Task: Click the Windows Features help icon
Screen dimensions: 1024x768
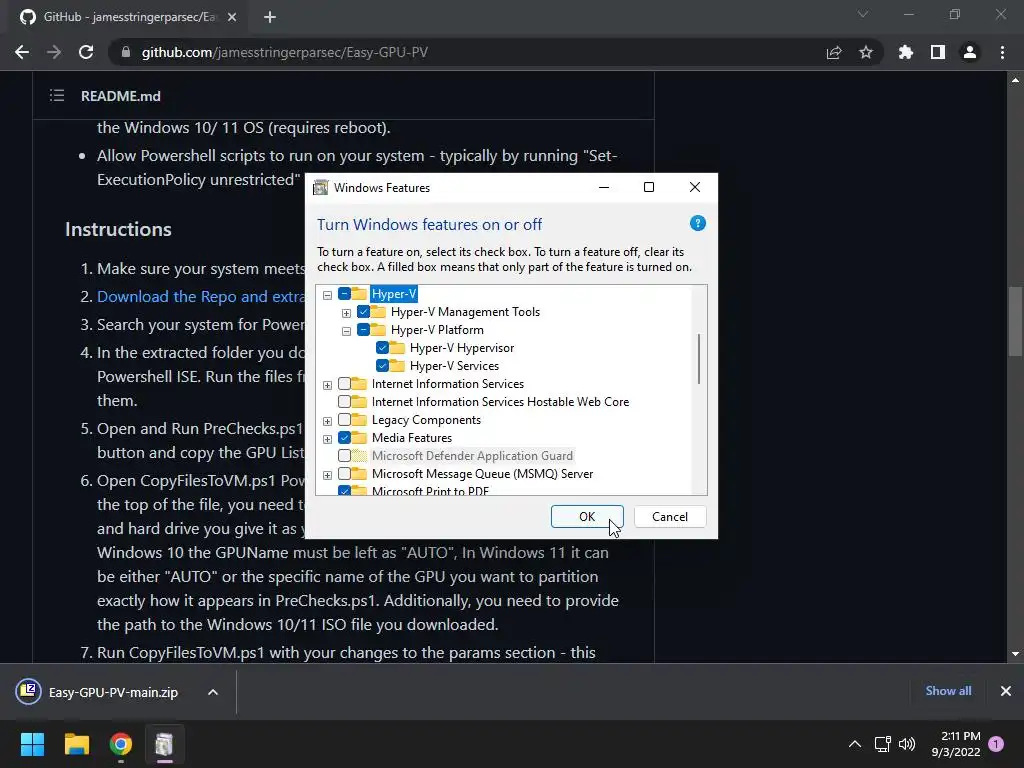Action: click(x=697, y=223)
